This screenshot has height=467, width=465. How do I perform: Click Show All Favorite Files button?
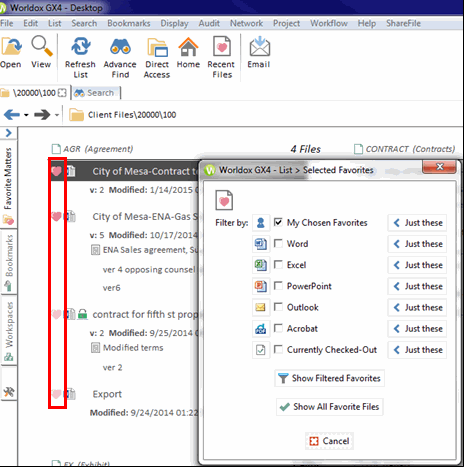click(x=330, y=407)
